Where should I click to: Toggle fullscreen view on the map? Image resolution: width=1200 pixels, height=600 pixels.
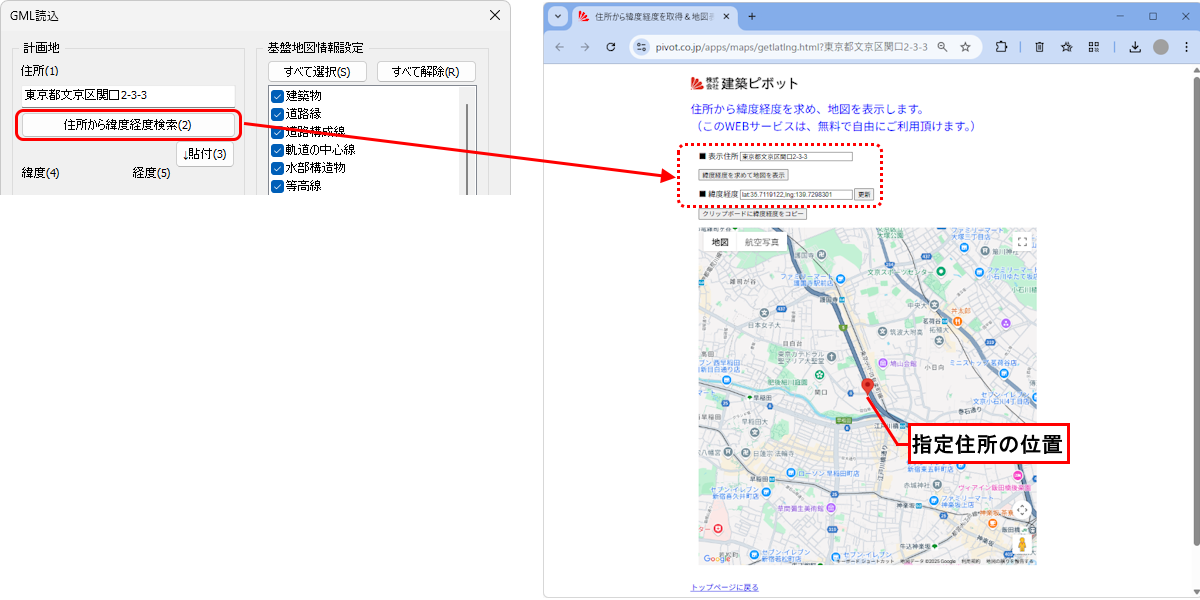1022,242
